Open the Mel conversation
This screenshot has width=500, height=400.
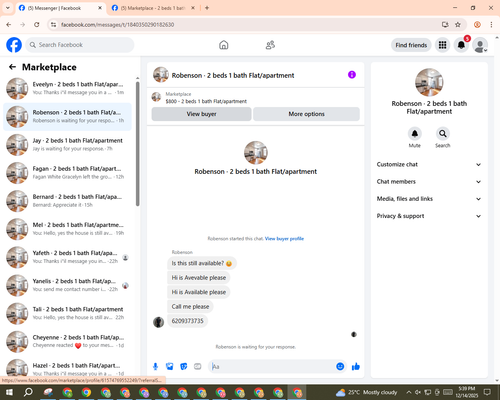tap(67, 229)
